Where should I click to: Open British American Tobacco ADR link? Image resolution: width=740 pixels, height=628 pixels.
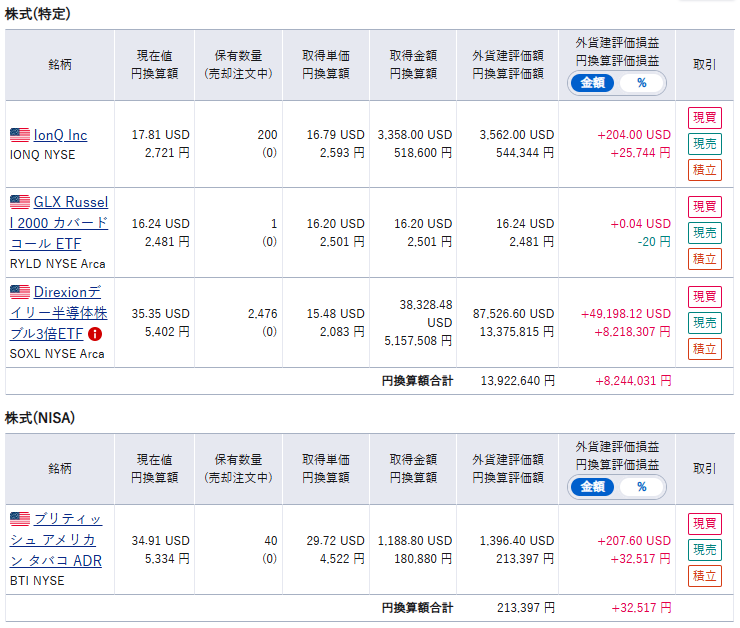coord(56,540)
